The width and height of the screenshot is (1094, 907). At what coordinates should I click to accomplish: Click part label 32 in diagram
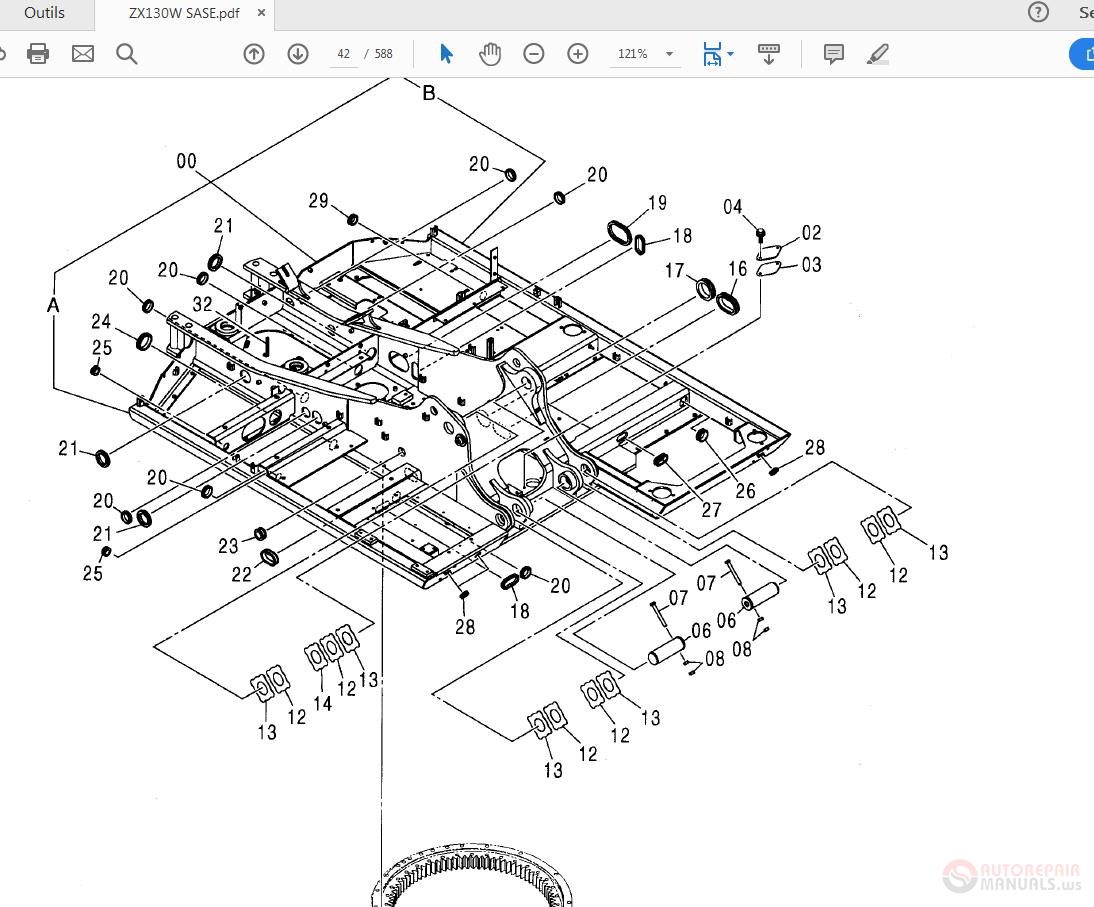(202, 304)
